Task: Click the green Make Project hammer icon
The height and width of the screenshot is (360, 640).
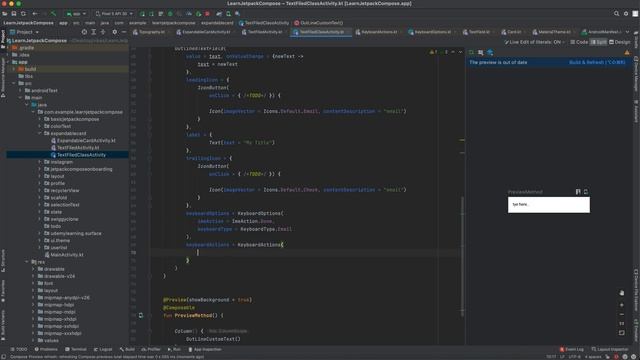Action: [53, 14]
